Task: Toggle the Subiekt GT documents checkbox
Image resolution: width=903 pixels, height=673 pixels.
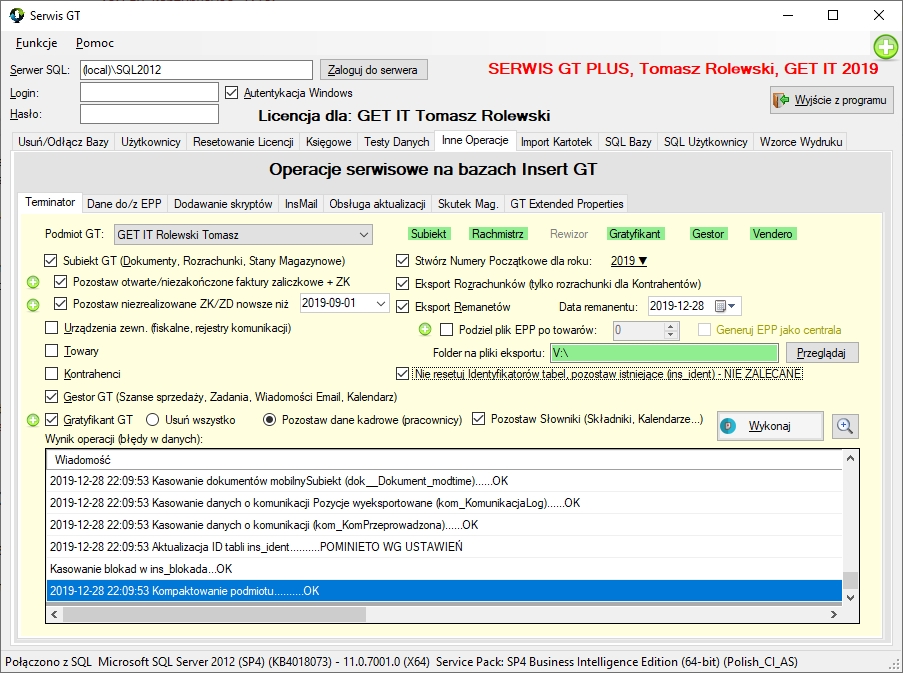Action: pyautogui.click(x=51, y=261)
